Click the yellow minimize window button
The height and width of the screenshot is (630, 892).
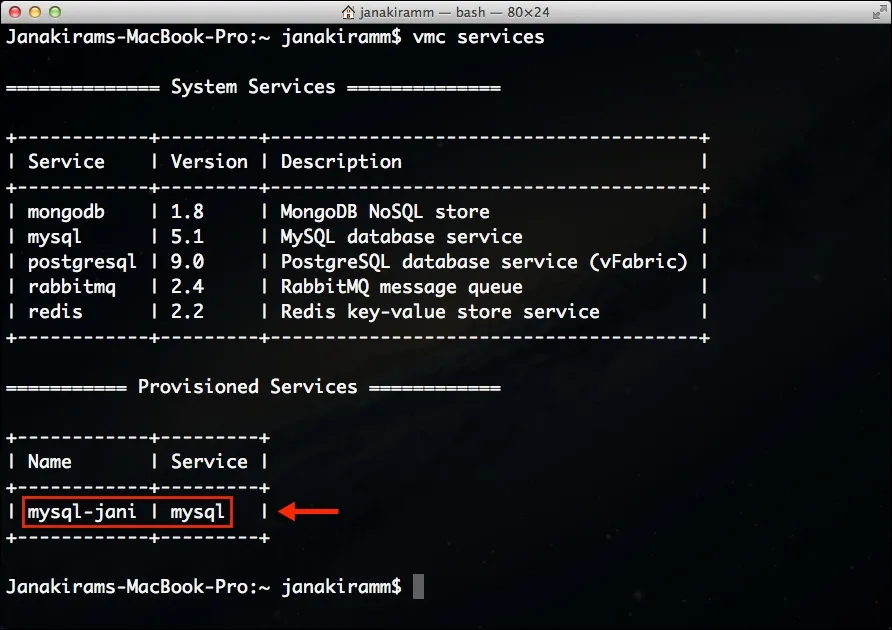click(x=35, y=12)
